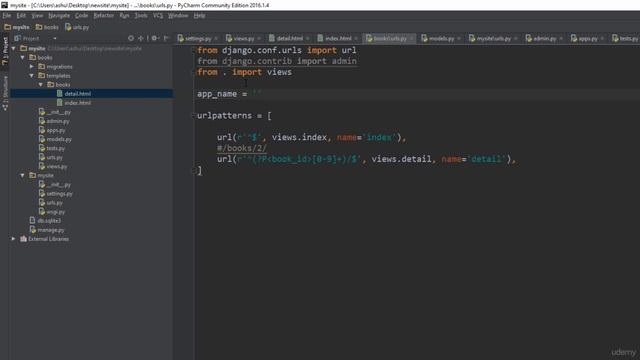
Task: Open the Navigate menu
Action: pyautogui.click(x=59, y=16)
